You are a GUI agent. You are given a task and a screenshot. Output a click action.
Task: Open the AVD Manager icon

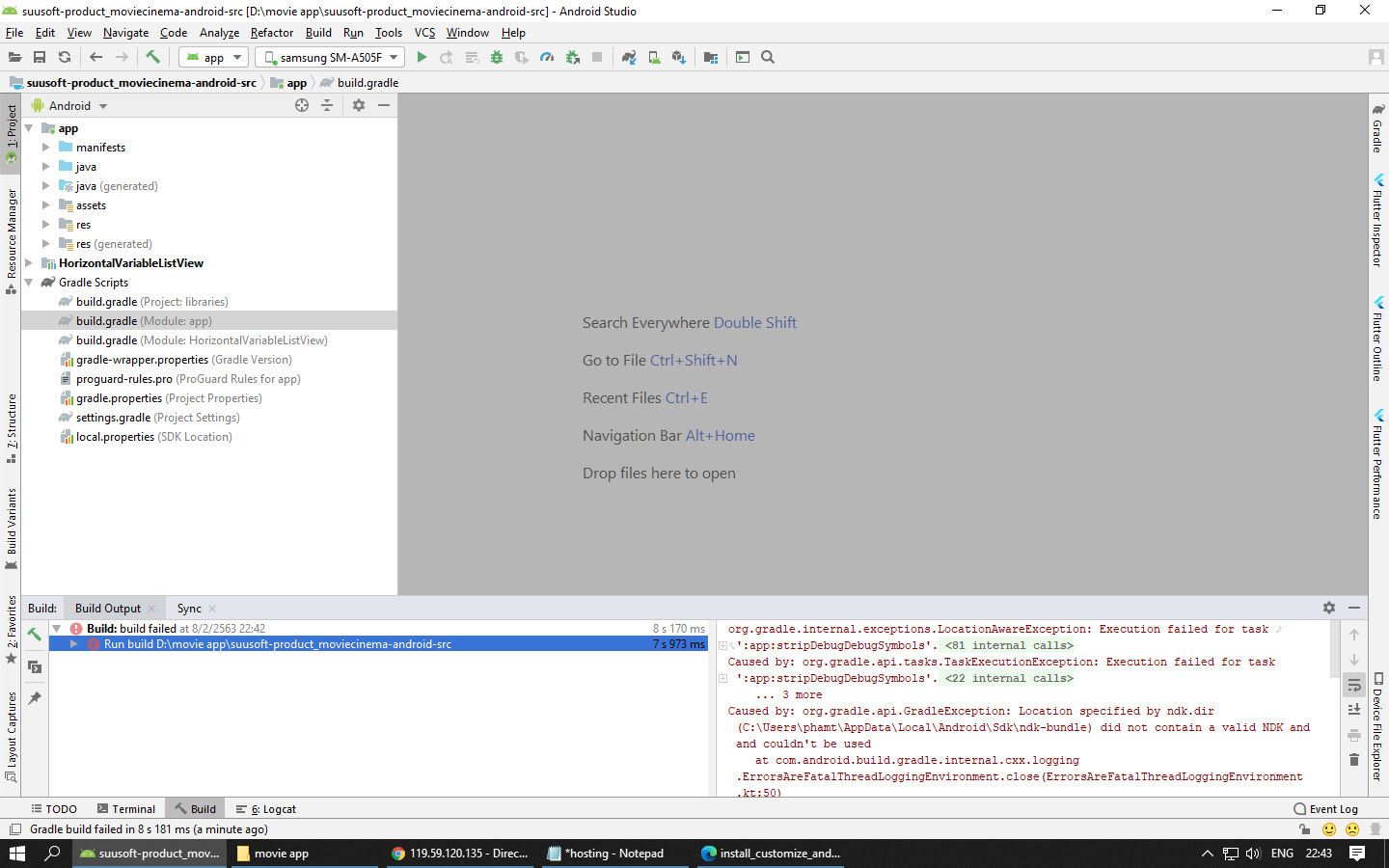point(654,58)
